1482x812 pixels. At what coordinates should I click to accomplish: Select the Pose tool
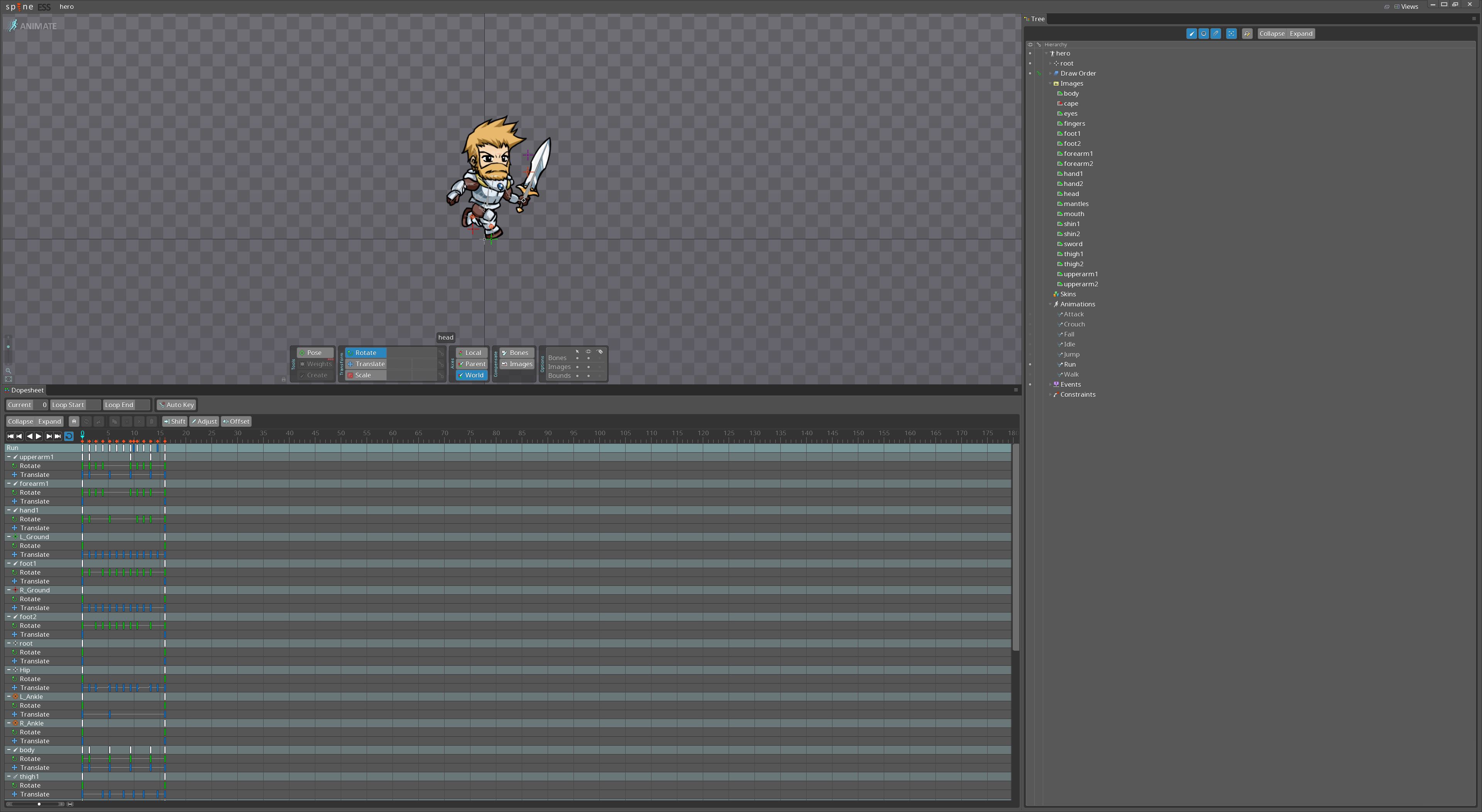[315, 353]
